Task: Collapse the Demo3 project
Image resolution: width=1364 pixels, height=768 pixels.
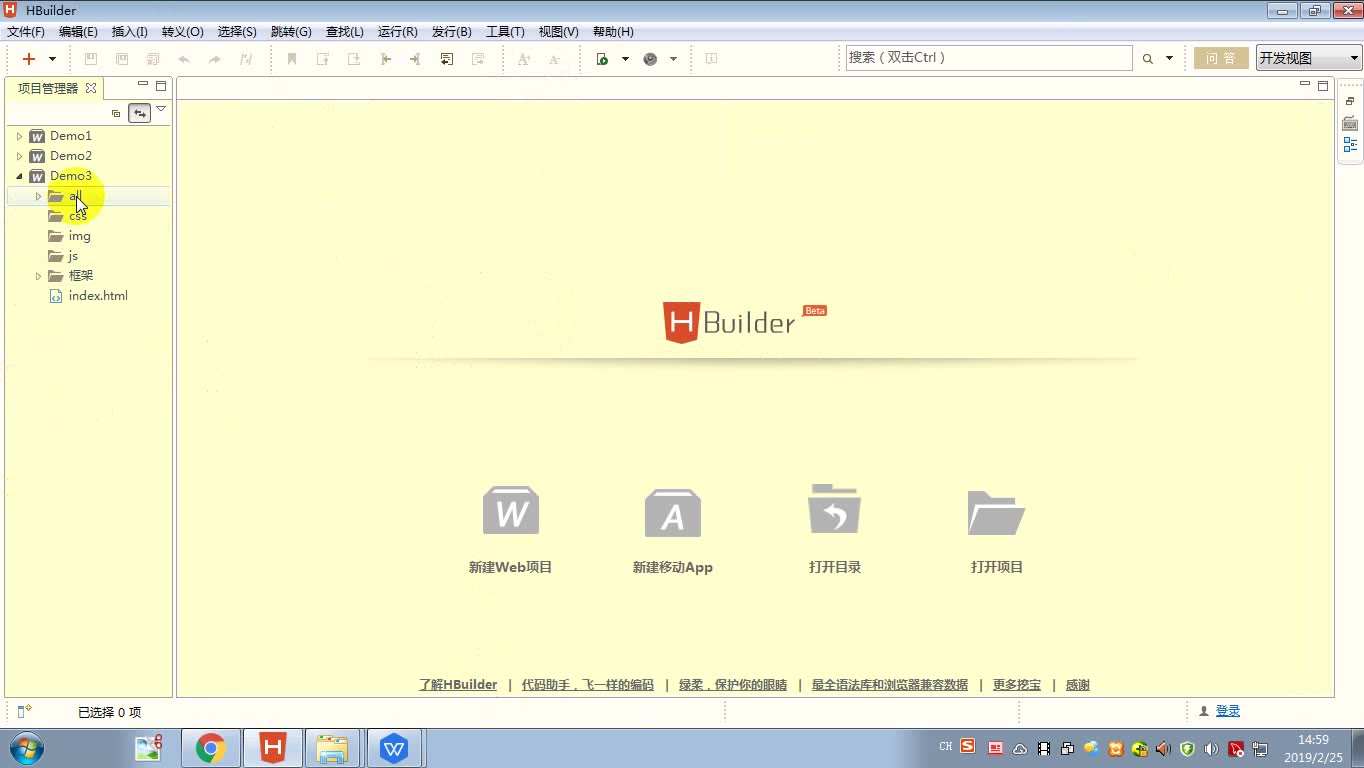Action: pyautogui.click(x=19, y=176)
